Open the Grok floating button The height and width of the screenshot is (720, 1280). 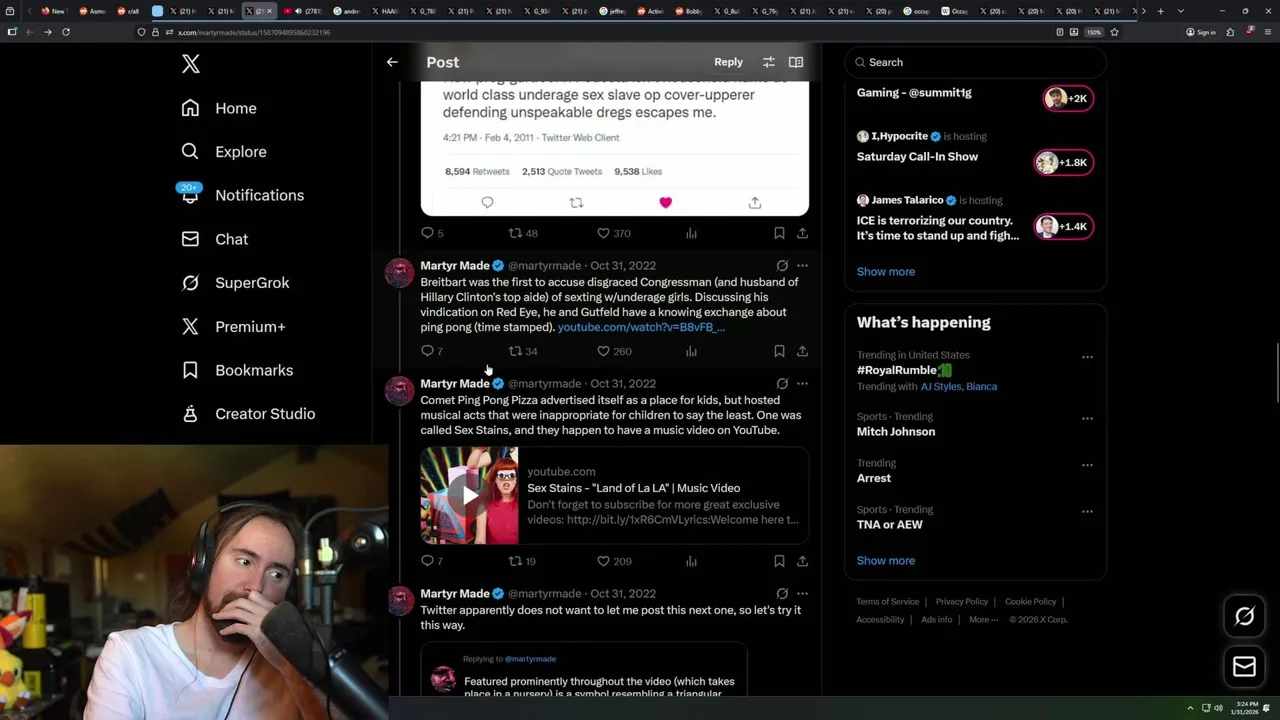pos(1244,617)
